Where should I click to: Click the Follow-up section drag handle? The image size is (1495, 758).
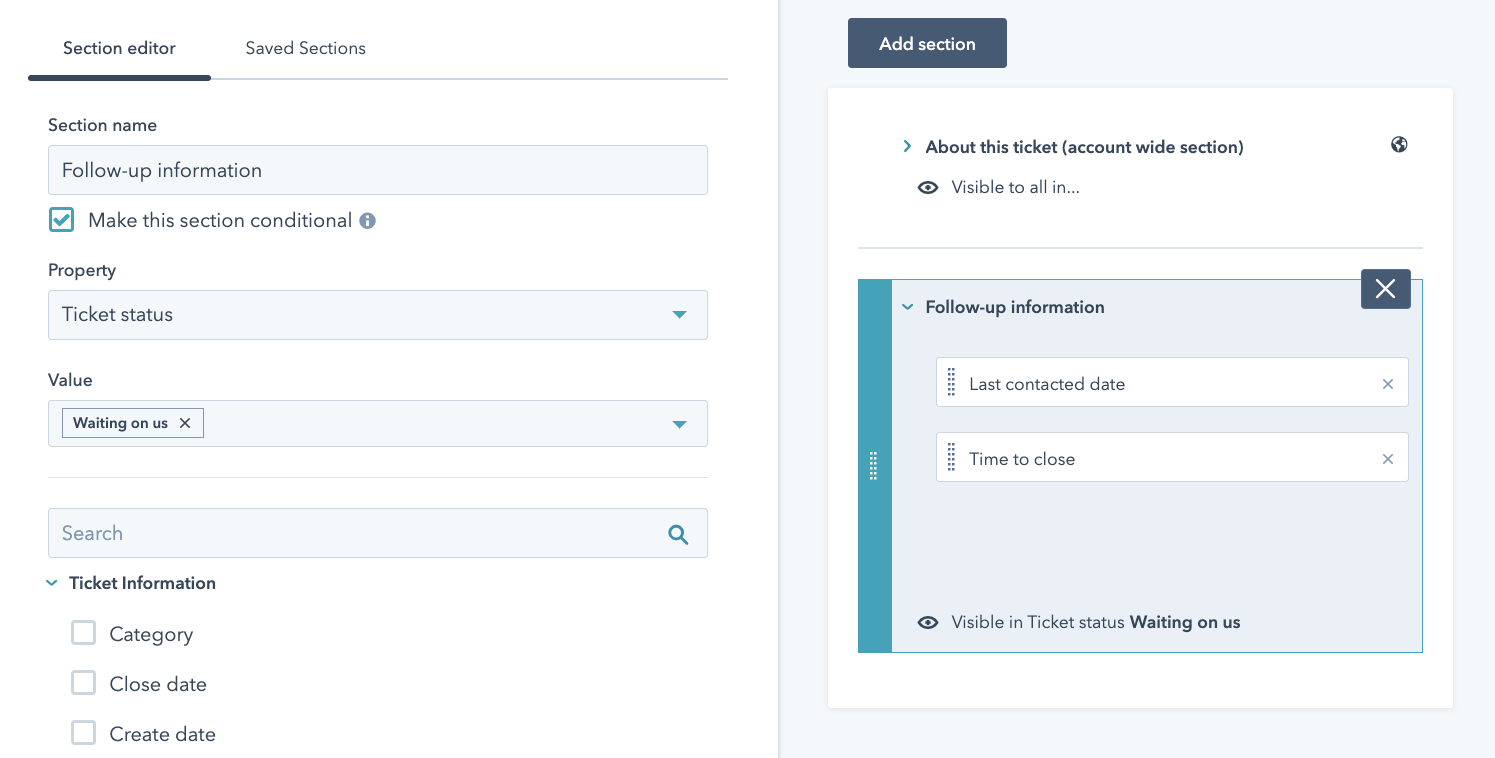873,466
